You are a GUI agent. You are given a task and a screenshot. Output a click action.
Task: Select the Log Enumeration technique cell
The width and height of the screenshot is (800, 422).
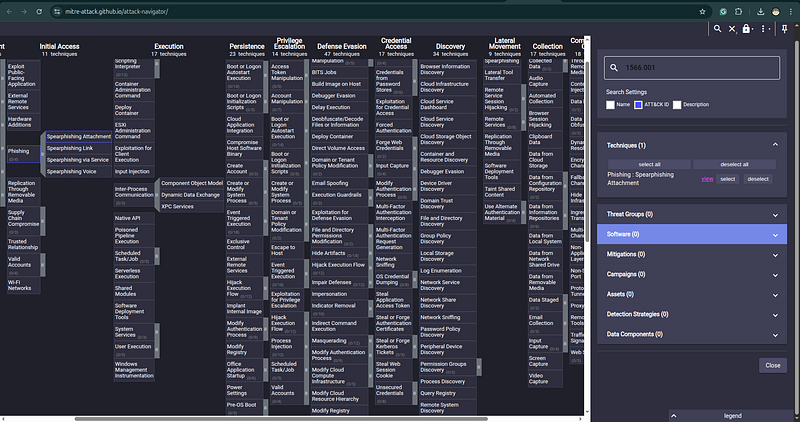447,271
